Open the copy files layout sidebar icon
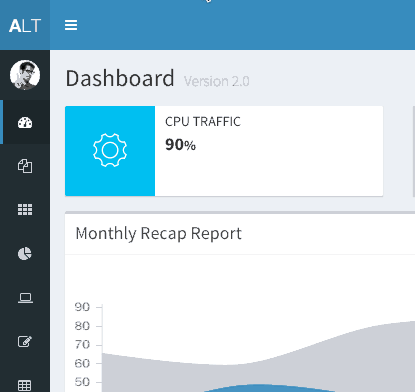415x392 pixels. pyautogui.click(x=25, y=166)
